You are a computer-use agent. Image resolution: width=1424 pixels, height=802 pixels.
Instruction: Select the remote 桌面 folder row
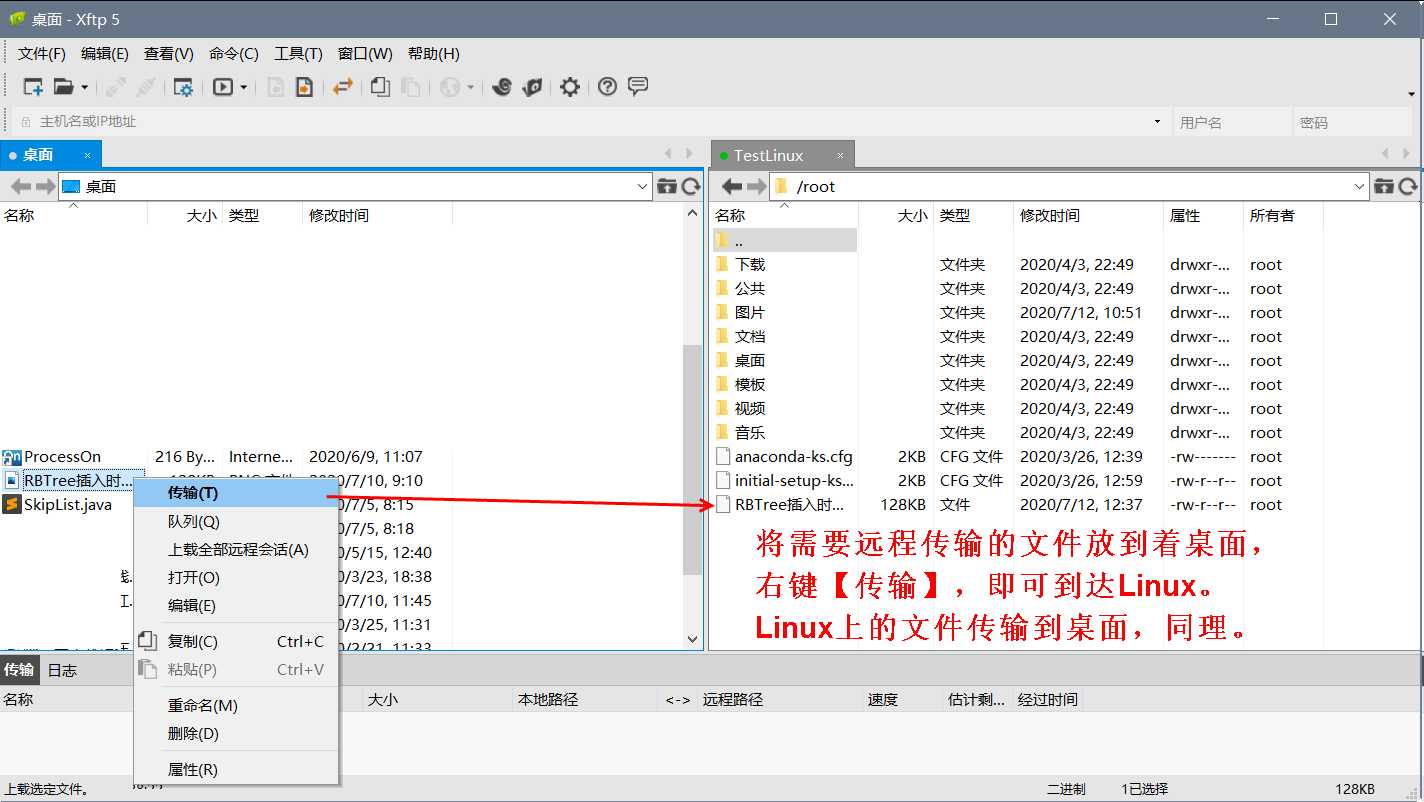[750, 360]
